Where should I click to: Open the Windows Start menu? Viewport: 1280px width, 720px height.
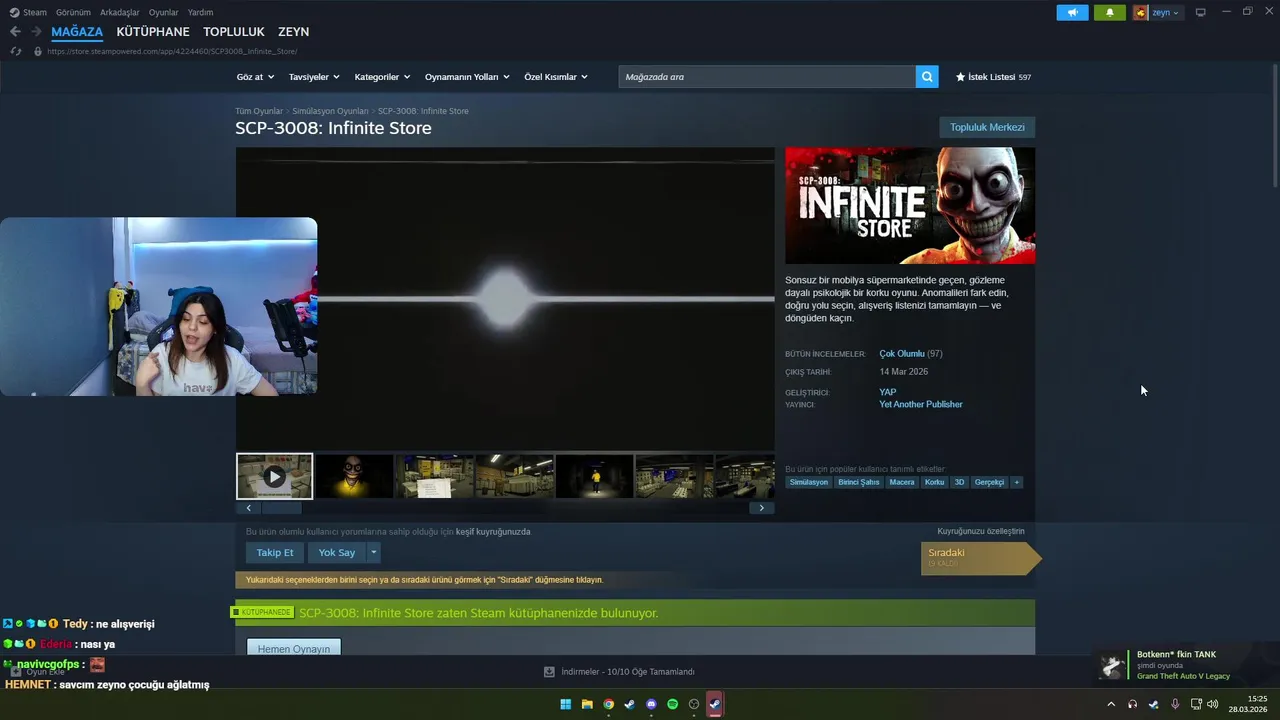[x=565, y=704]
